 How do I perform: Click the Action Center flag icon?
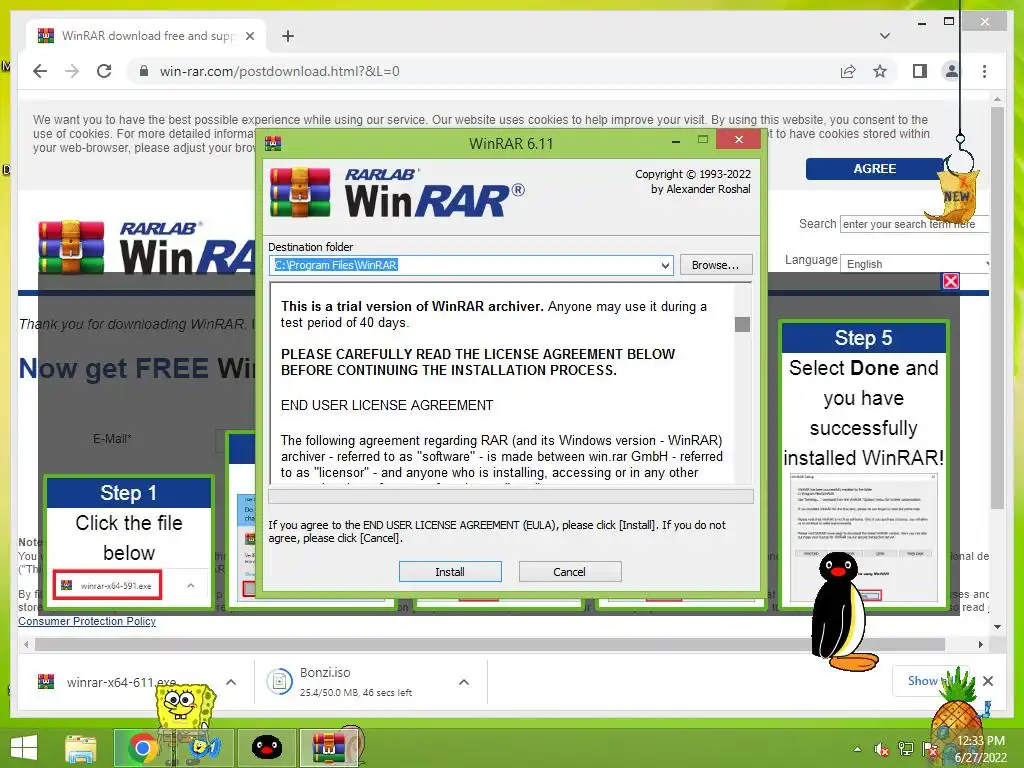point(929,749)
